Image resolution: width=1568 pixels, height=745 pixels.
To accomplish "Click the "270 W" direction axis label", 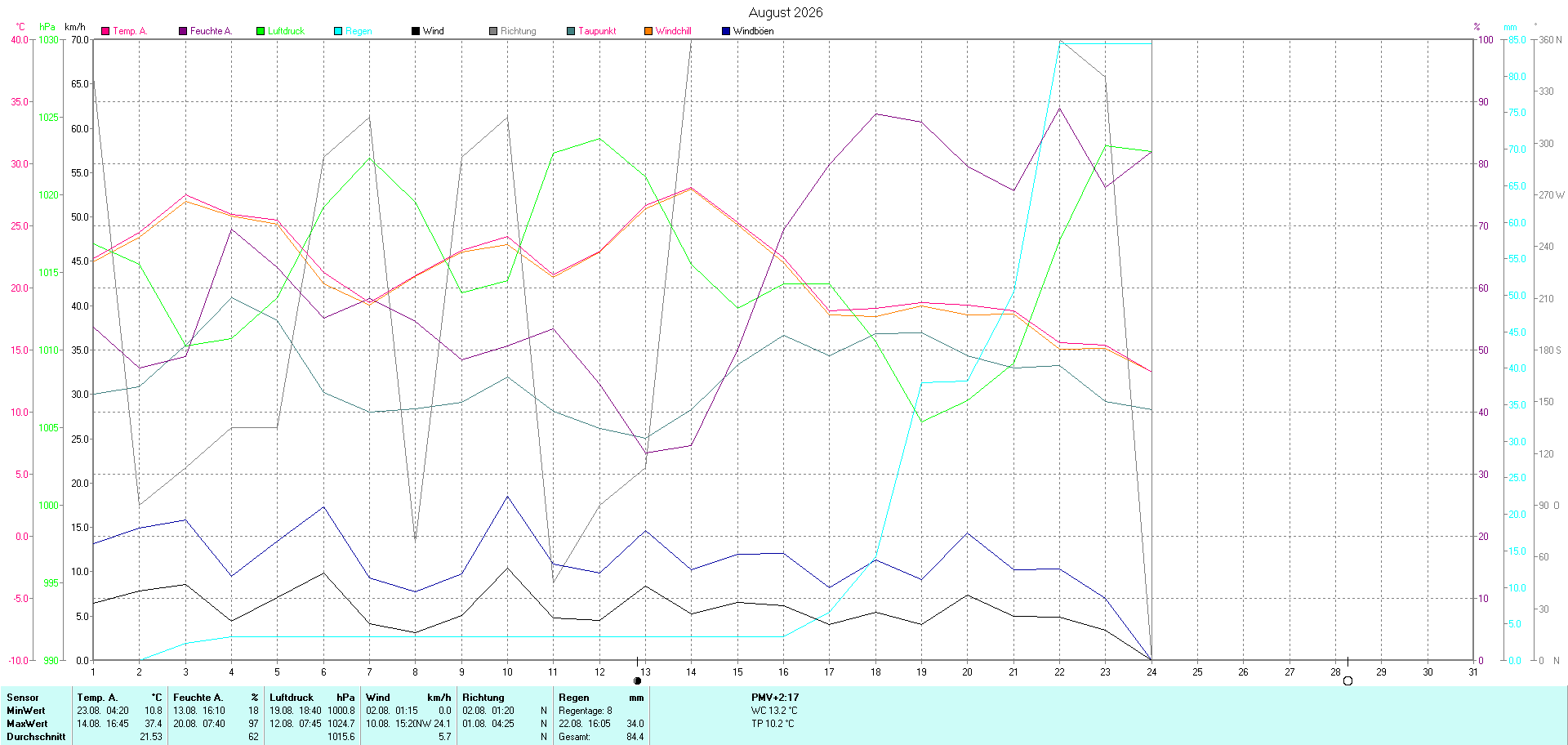I will pos(1552,195).
